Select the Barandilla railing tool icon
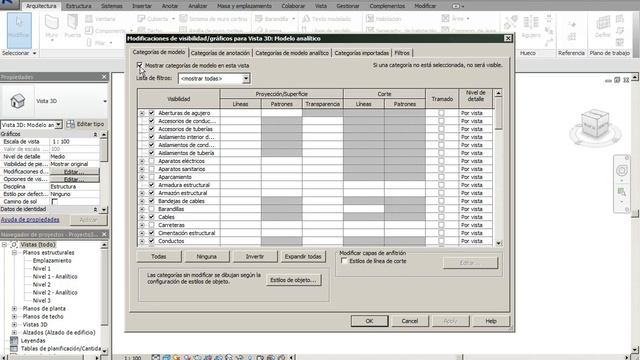 click(259, 19)
